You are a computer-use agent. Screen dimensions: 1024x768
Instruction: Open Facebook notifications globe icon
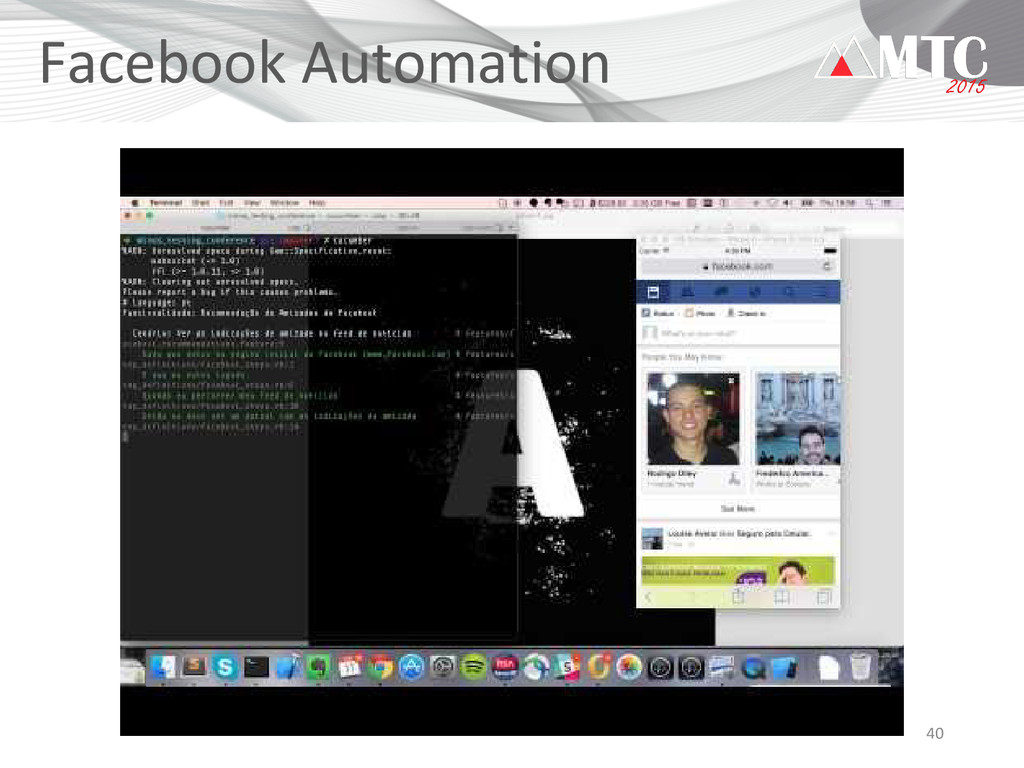coord(755,292)
